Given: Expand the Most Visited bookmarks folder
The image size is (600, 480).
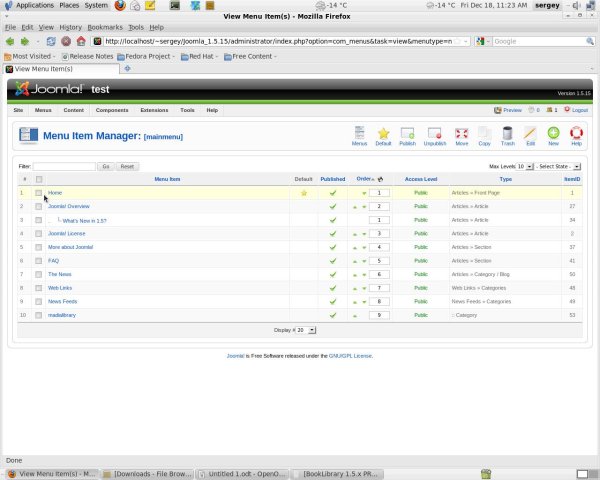Looking at the screenshot, I should tap(30, 56).
